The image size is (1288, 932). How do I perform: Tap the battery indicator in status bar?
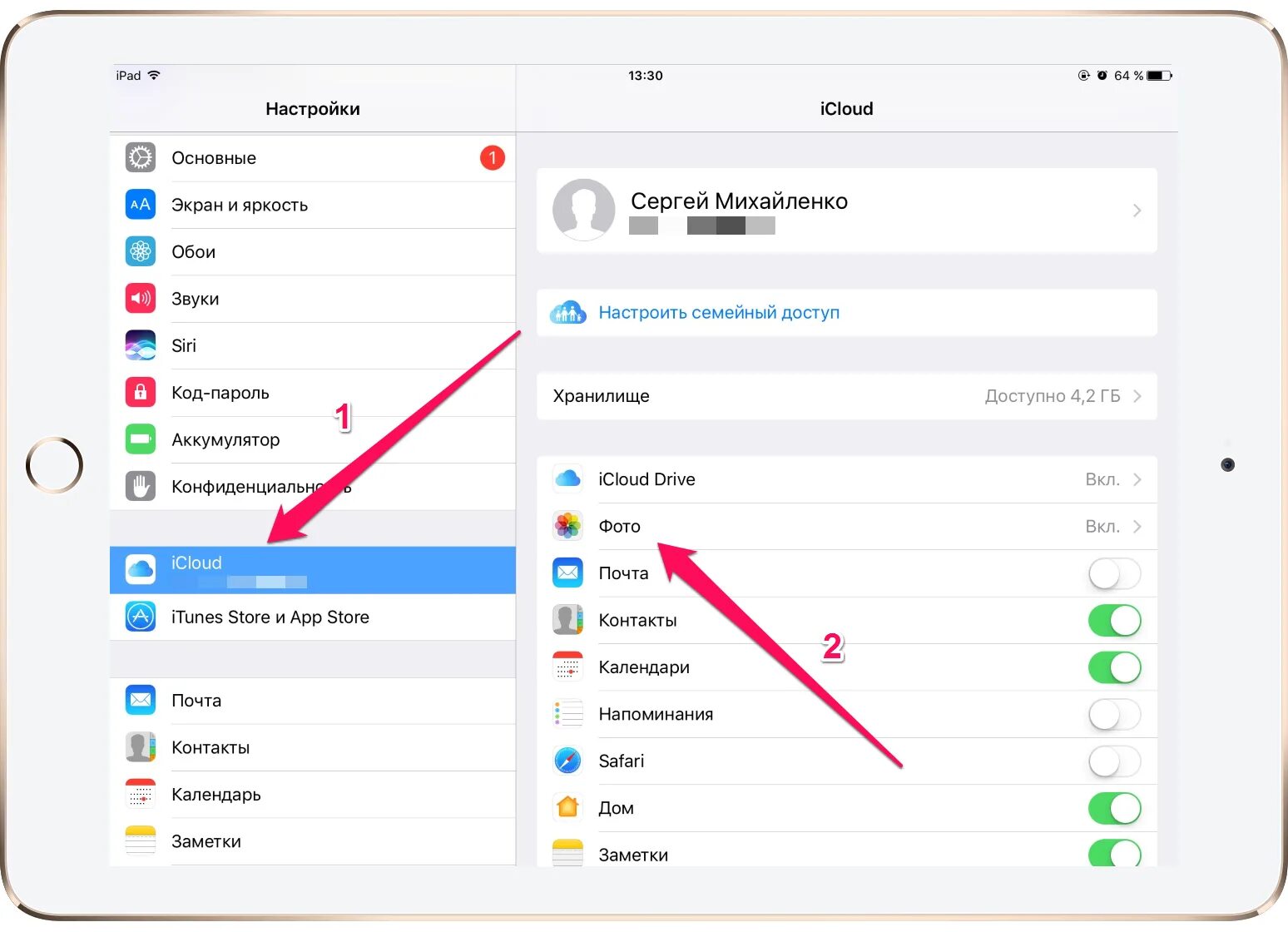pos(1160,76)
